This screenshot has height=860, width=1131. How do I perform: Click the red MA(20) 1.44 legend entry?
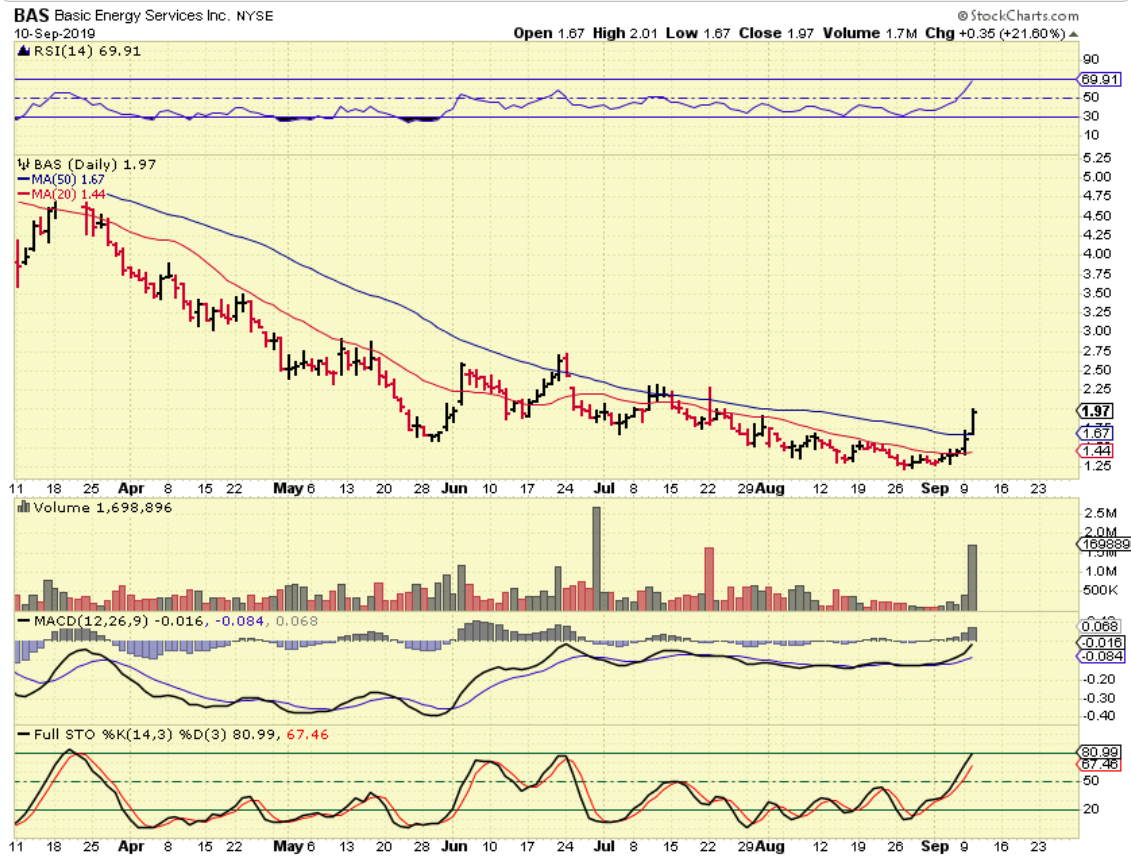coord(61,194)
